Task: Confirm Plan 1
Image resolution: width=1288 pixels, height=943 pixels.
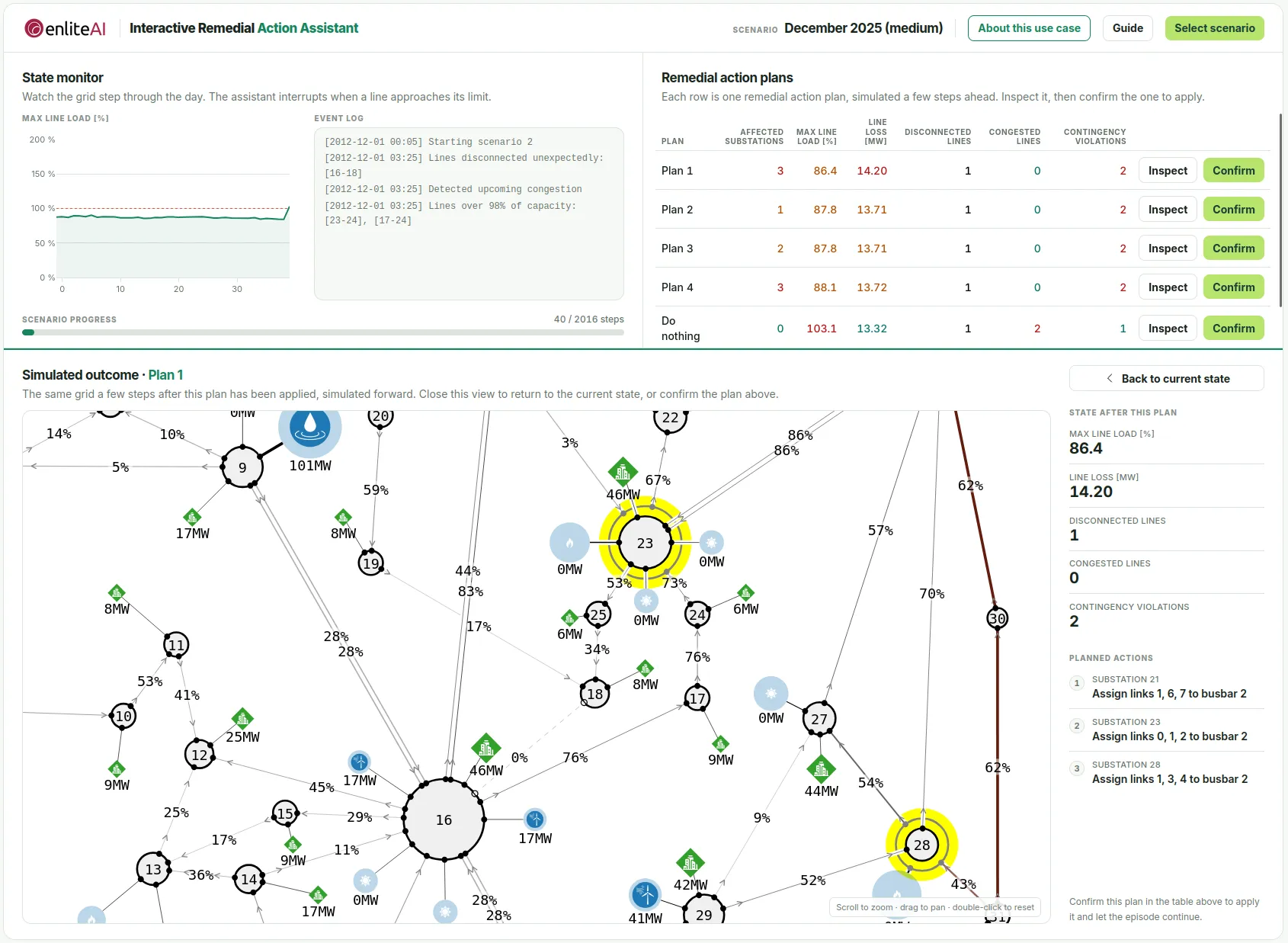Action: click(1233, 171)
